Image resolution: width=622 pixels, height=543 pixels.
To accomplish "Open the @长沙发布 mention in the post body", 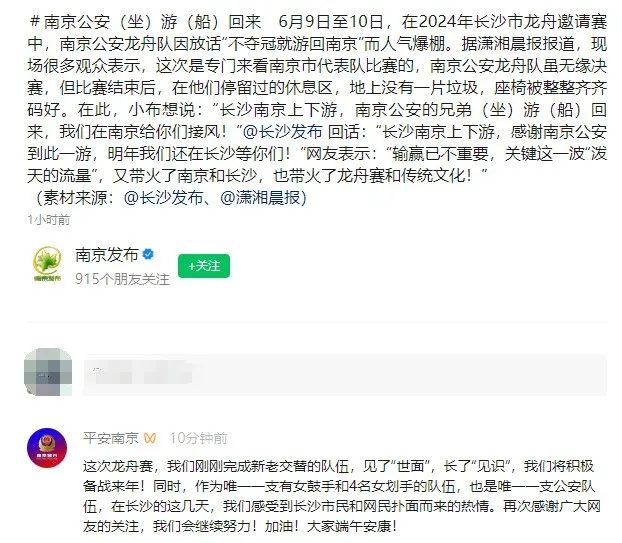I will pos(282,132).
